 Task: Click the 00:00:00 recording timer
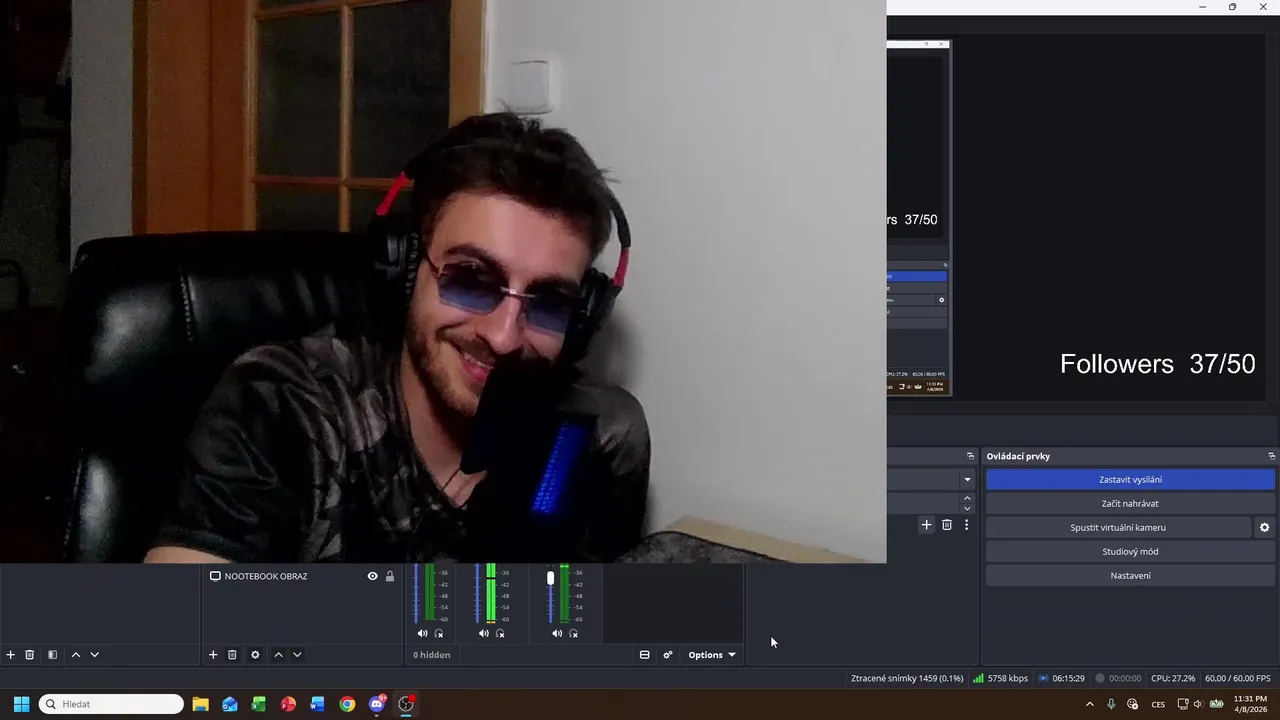coord(1118,678)
